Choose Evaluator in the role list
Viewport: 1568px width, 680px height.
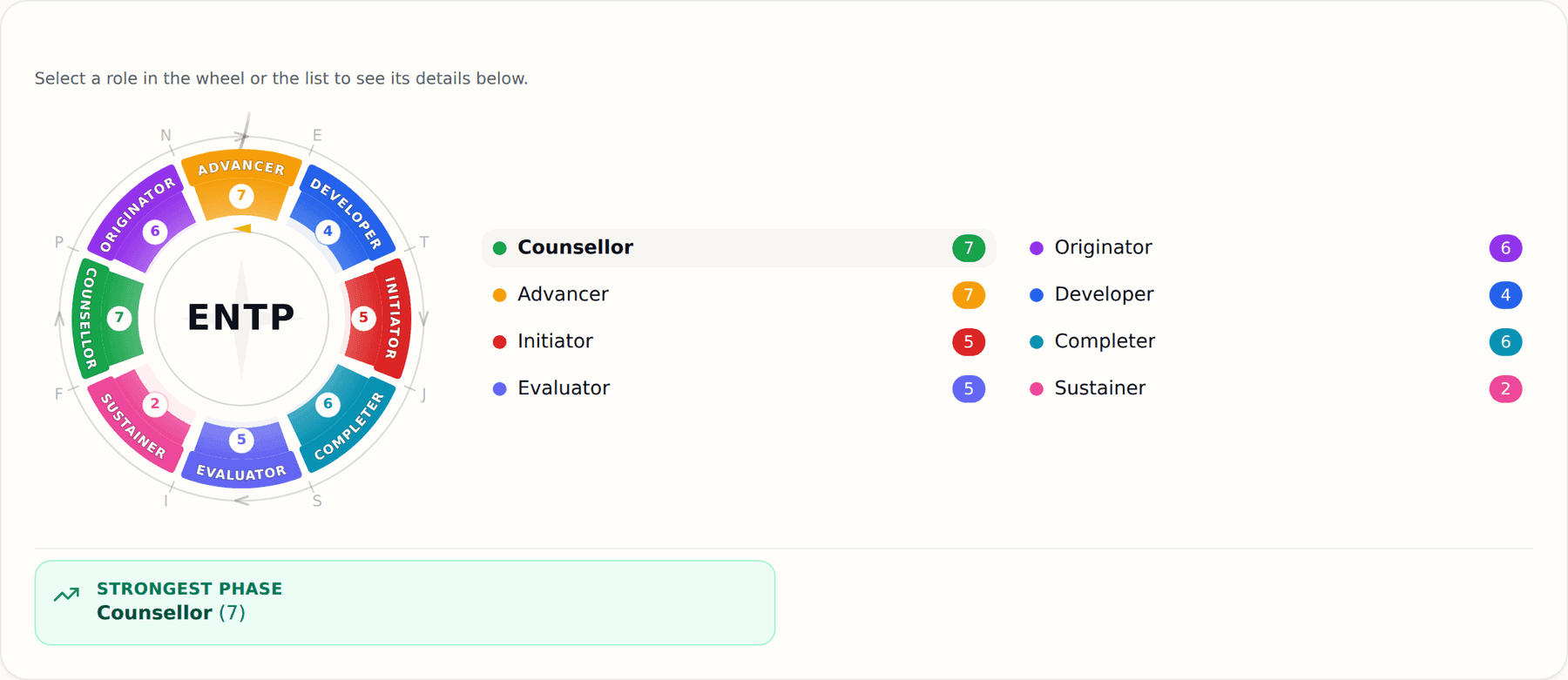(x=739, y=389)
